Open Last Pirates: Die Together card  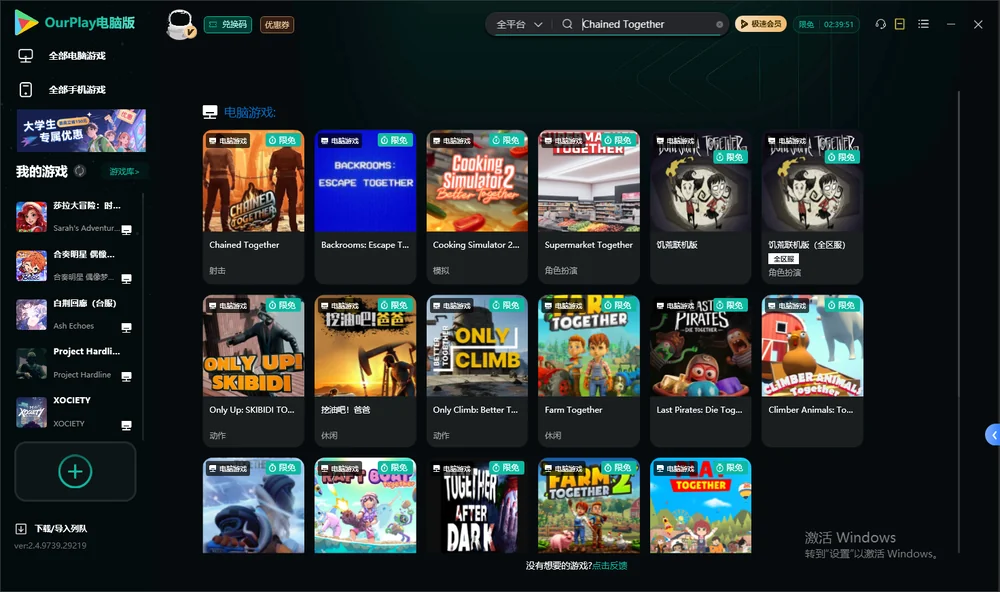(x=700, y=371)
